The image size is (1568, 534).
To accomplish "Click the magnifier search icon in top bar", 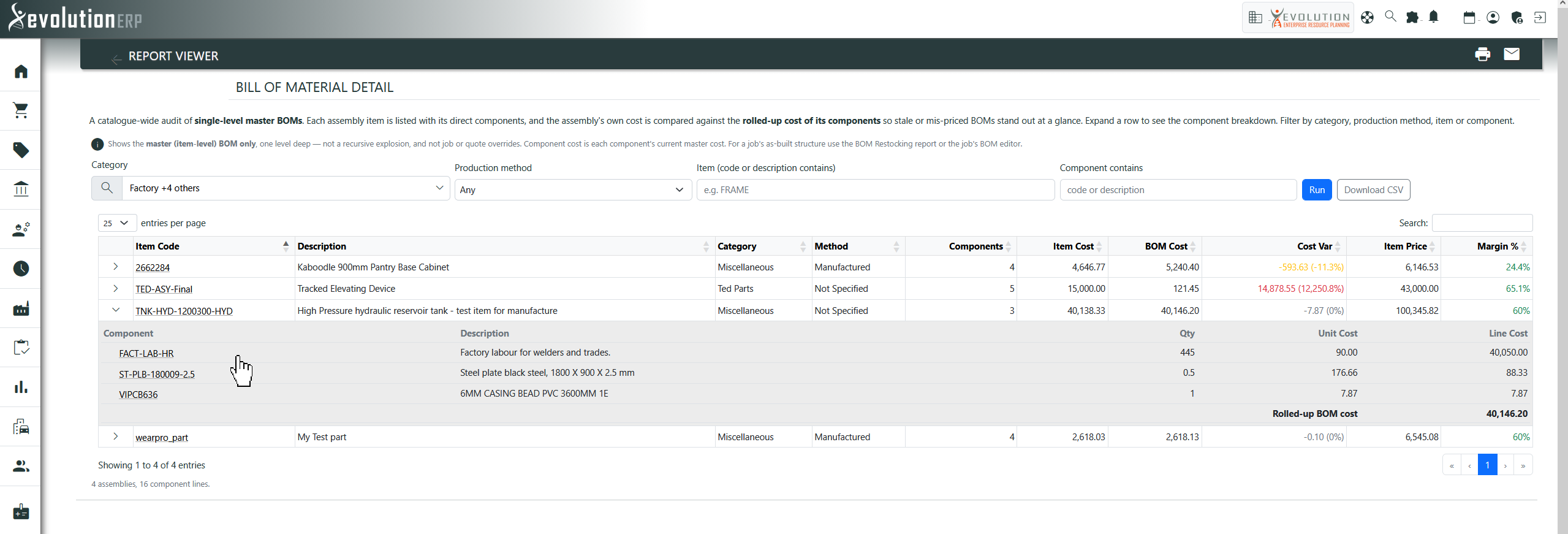I will point(1390,16).
